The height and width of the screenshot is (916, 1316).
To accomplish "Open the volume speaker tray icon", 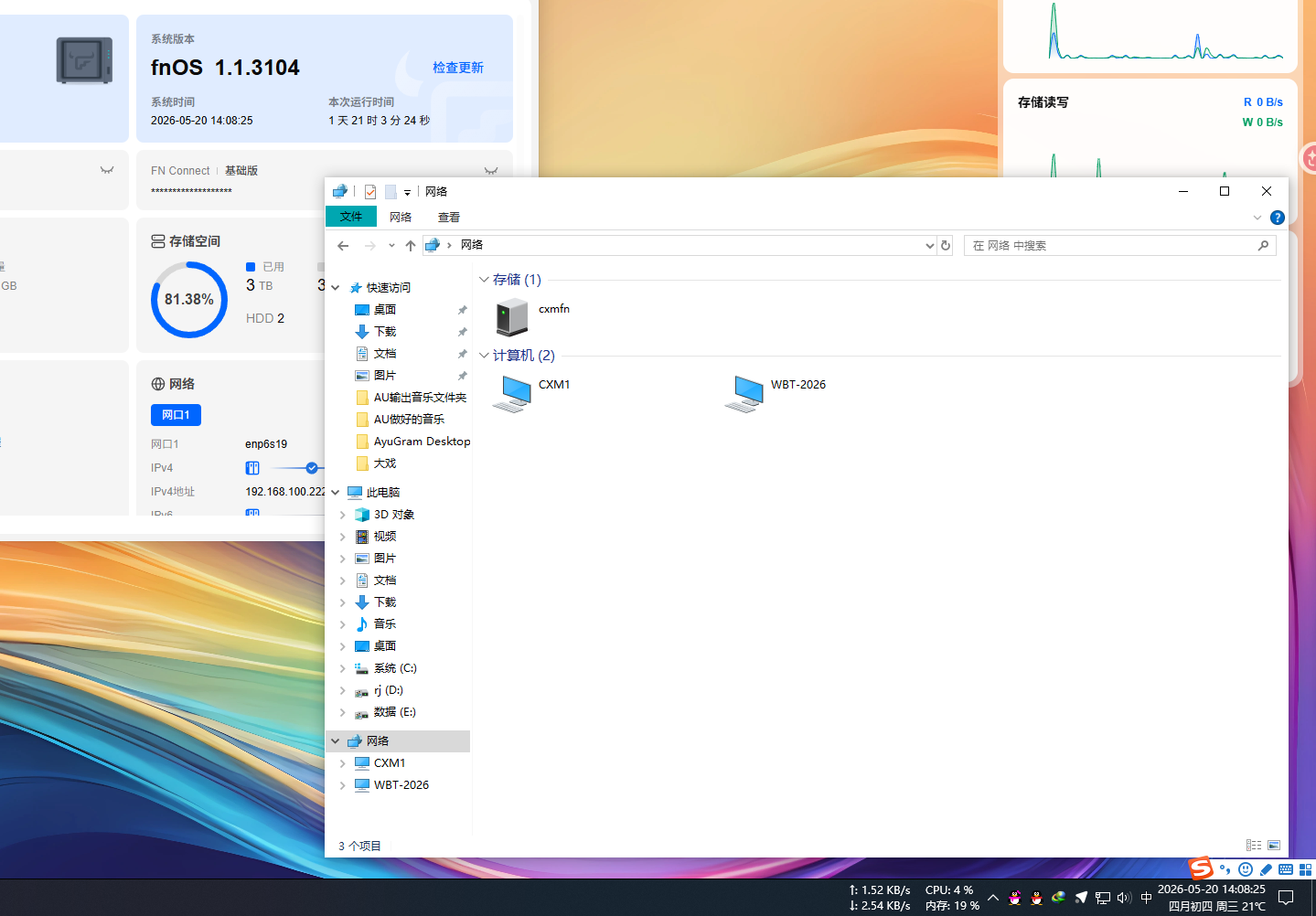I will click(1124, 898).
